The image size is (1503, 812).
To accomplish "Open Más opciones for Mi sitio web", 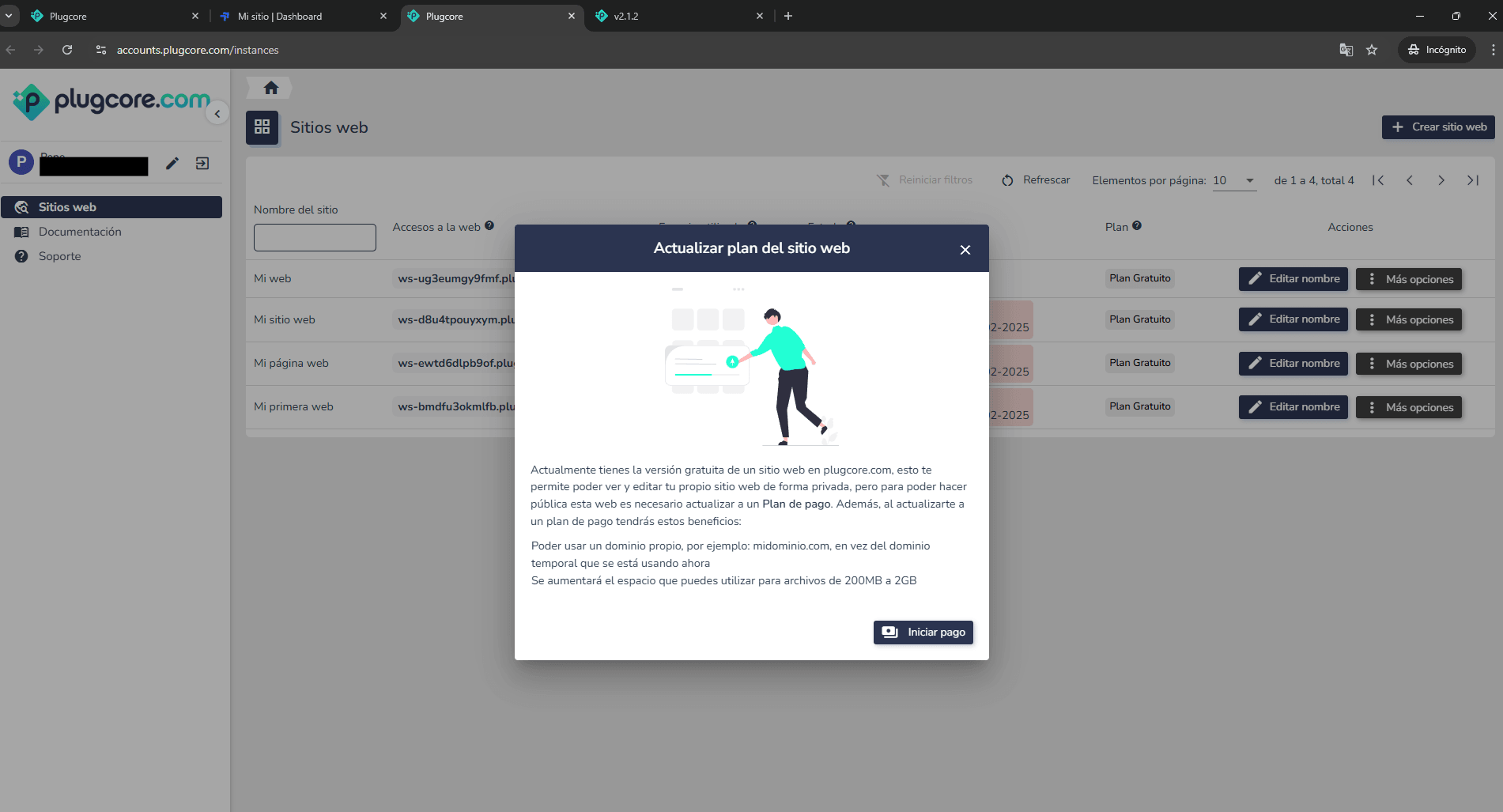I will point(1409,319).
